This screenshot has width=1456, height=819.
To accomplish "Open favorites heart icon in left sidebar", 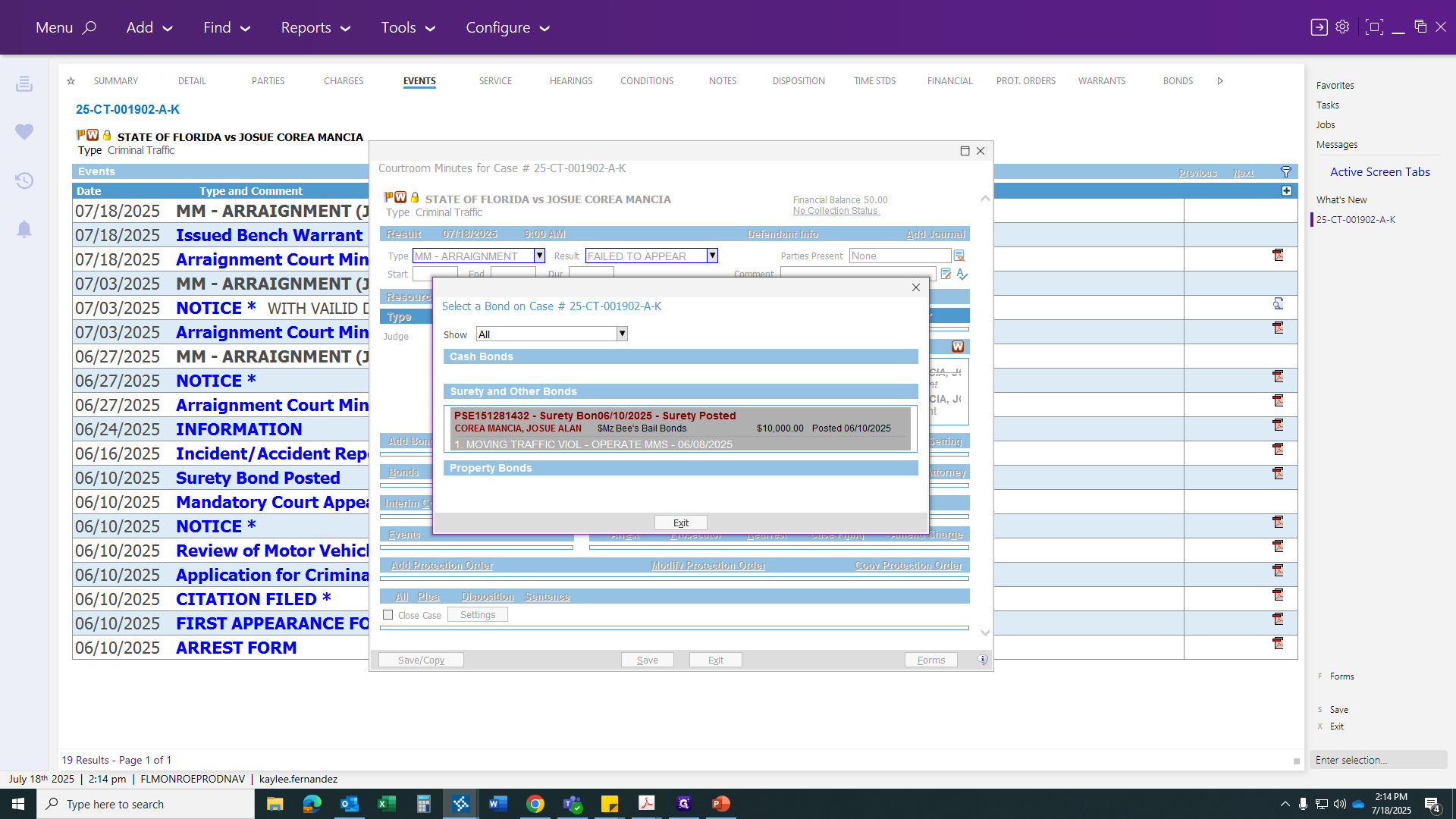I will pyautogui.click(x=24, y=132).
